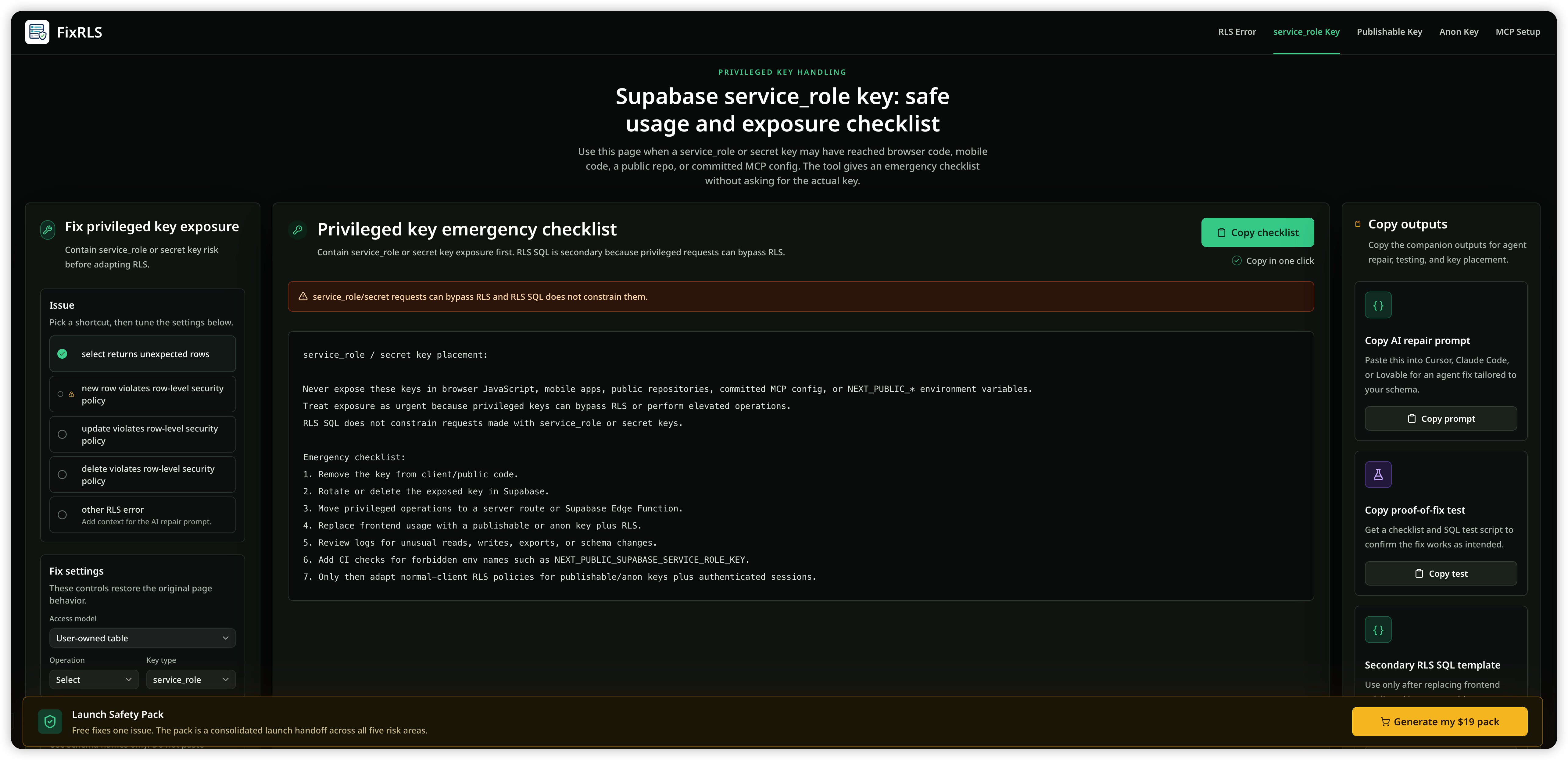Click the Copy prompt button
This screenshot has width=1568, height=760.
pos(1440,419)
